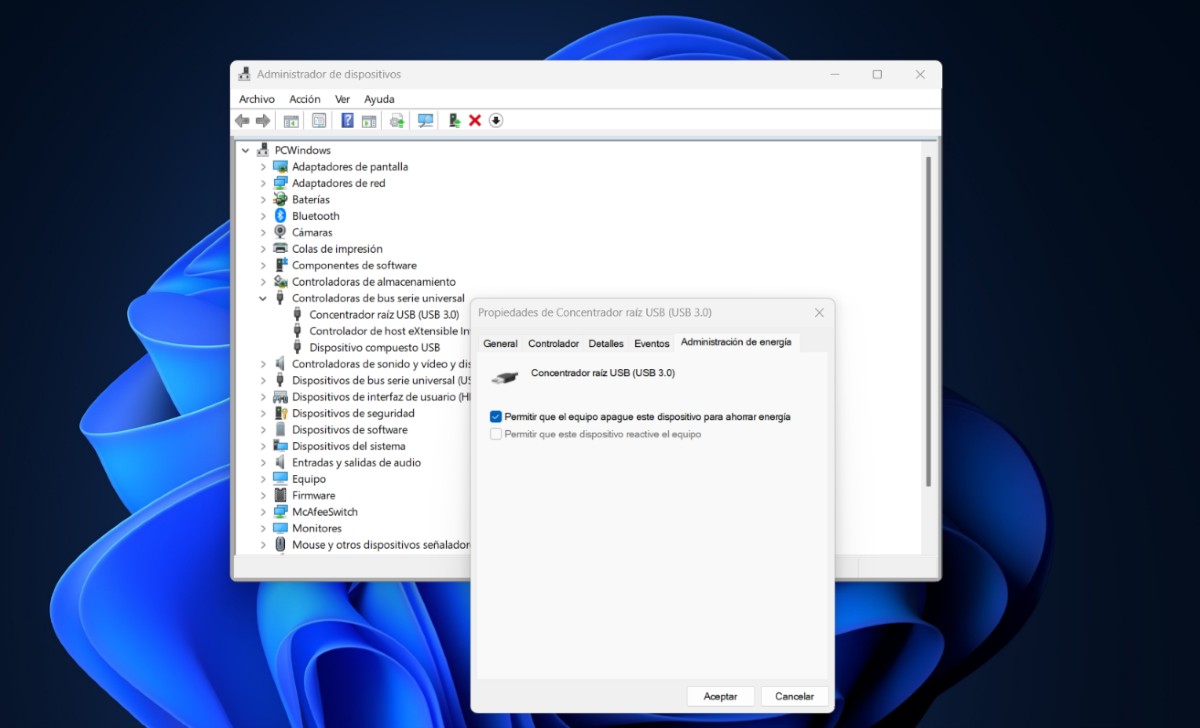The image size is (1200, 728).
Task: Toggle the show/hide console tree icon
Action: click(x=291, y=121)
